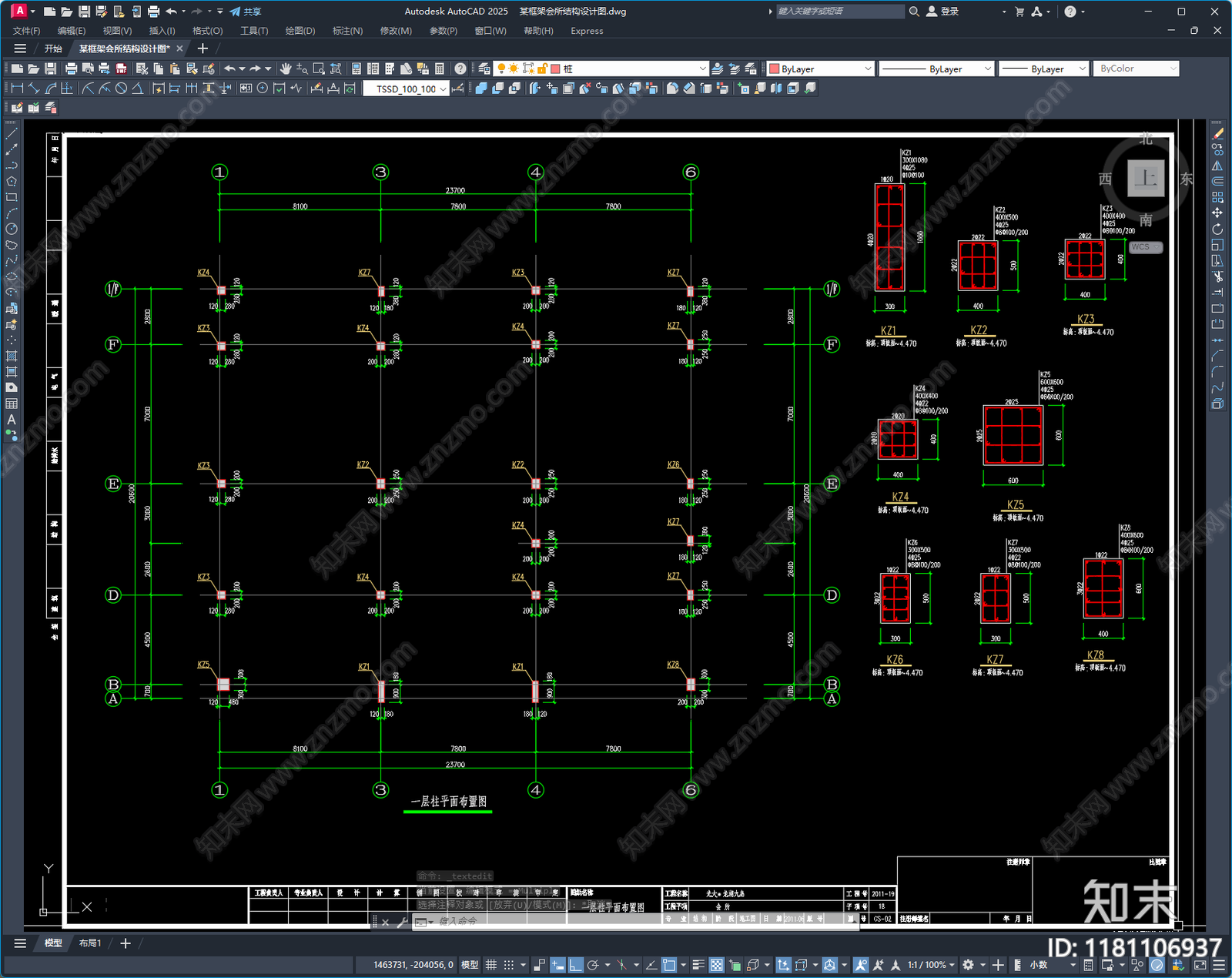The width and height of the screenshot is (1232, 978).
Task: Click the 模型 model space button in the status bar
Action: point(470,965)
